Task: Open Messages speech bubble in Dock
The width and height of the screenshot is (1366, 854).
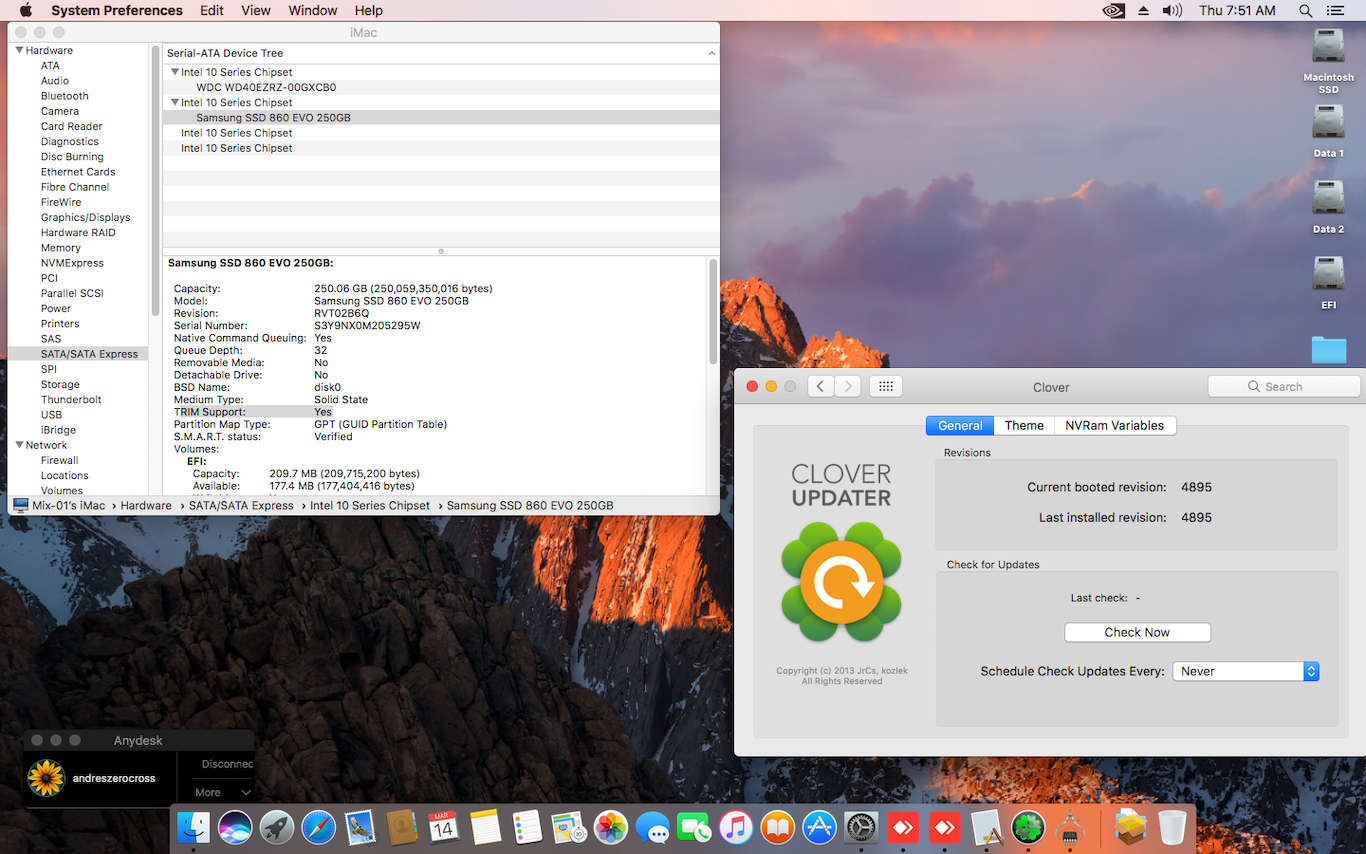Action: 652,827
